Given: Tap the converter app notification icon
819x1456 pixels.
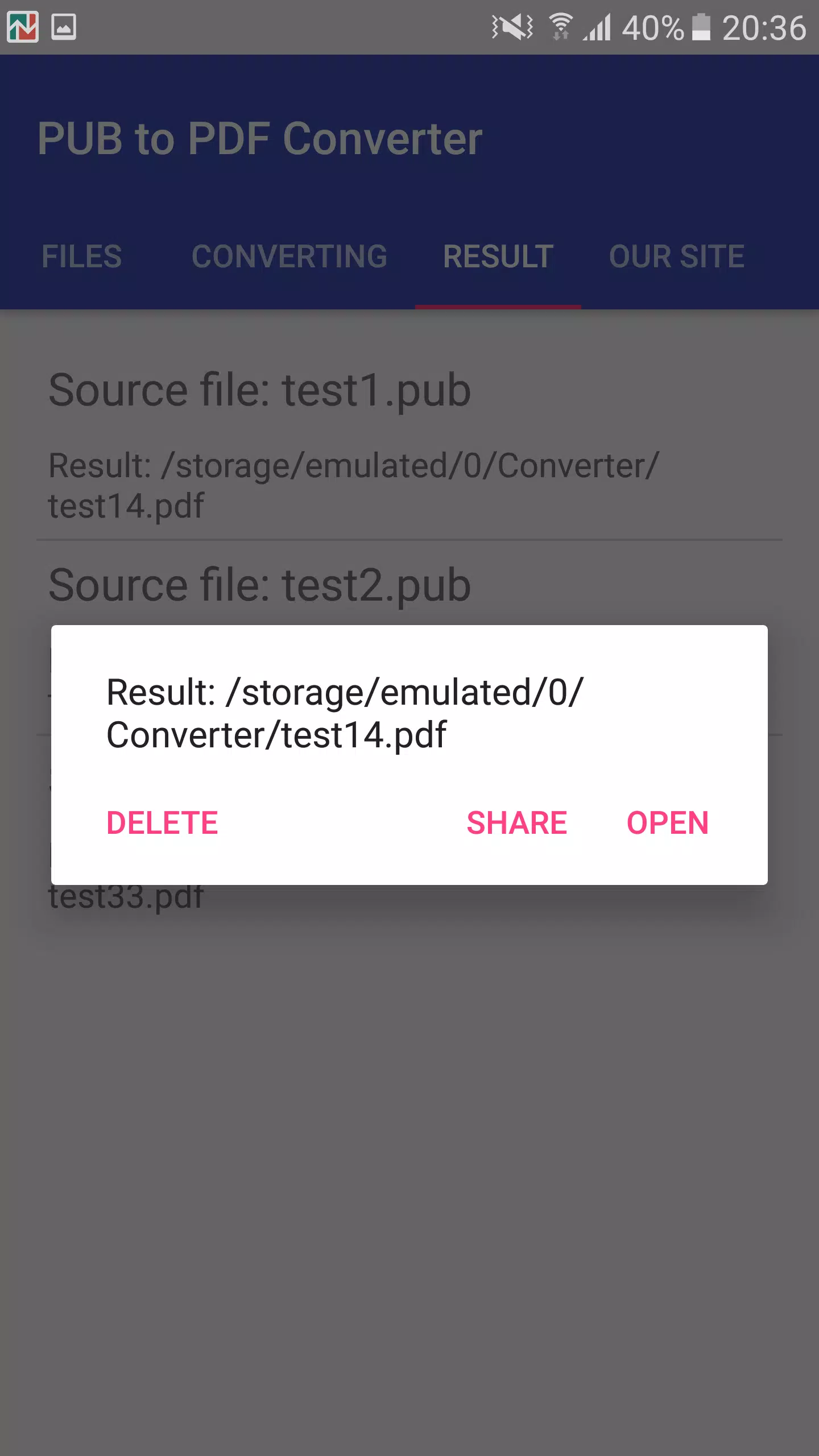Looking at the screenshot, I should point(23,27).
